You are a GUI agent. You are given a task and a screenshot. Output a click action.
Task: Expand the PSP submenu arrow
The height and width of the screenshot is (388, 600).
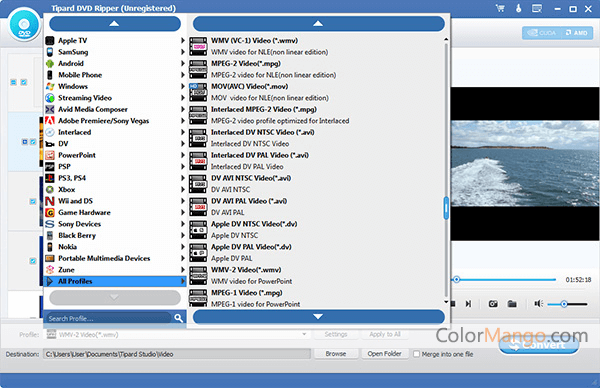tap(183, 167)
